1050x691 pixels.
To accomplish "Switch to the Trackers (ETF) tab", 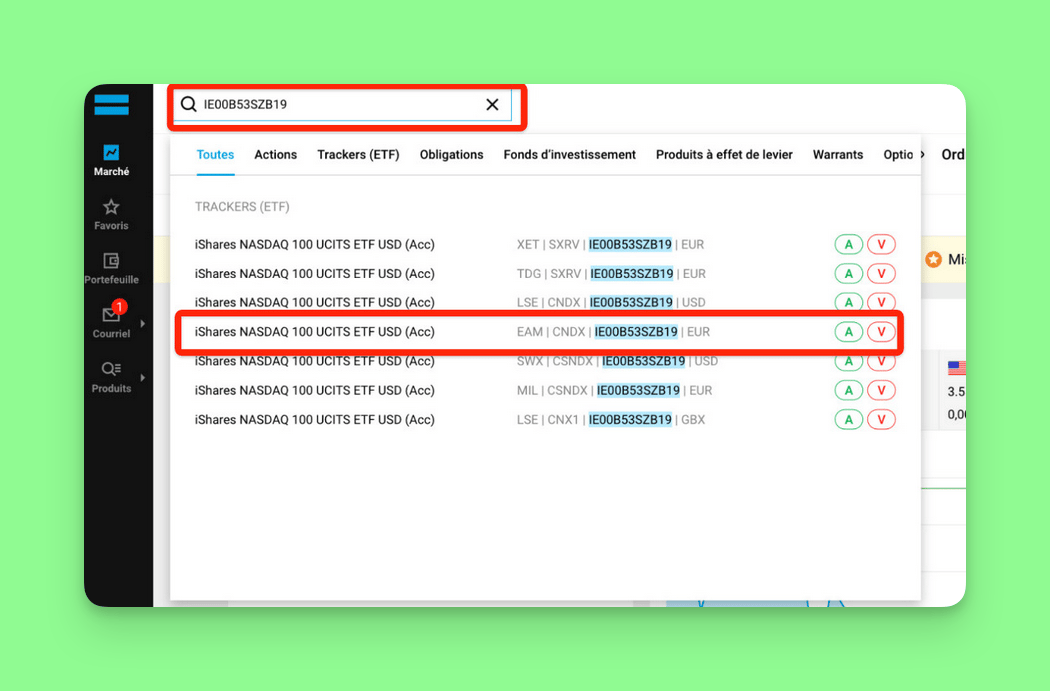I will coord(358,155).
